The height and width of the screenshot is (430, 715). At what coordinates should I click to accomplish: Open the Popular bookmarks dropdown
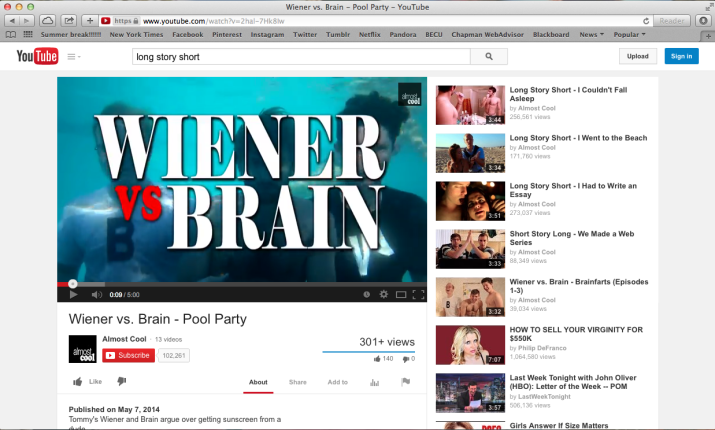click(629, 35)
